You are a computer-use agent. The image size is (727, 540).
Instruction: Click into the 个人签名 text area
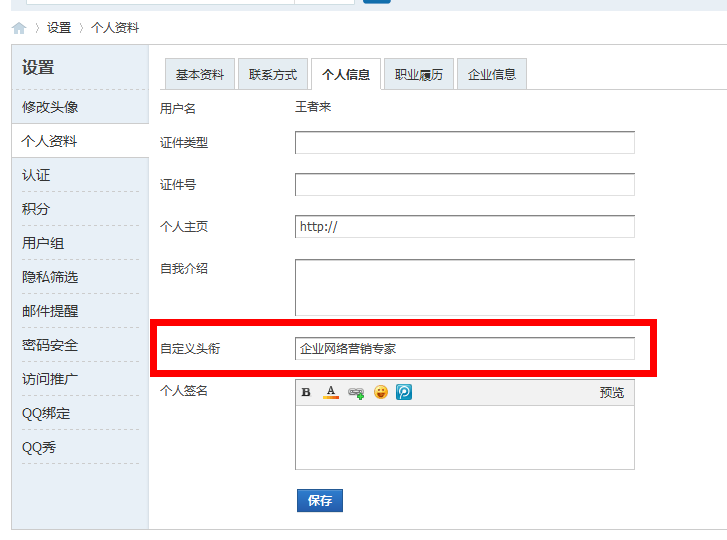pyautogui.click(x=465, y=438)
